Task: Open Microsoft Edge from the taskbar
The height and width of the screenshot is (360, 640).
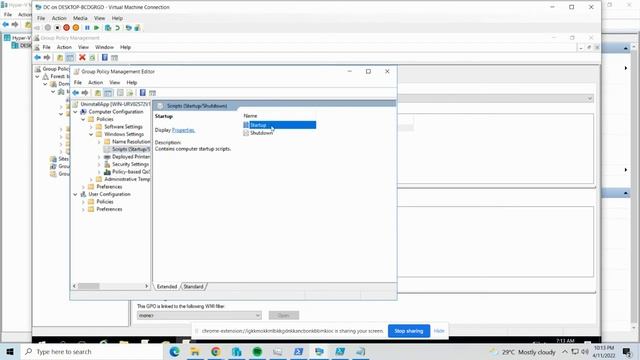Action: click(175, 351)
